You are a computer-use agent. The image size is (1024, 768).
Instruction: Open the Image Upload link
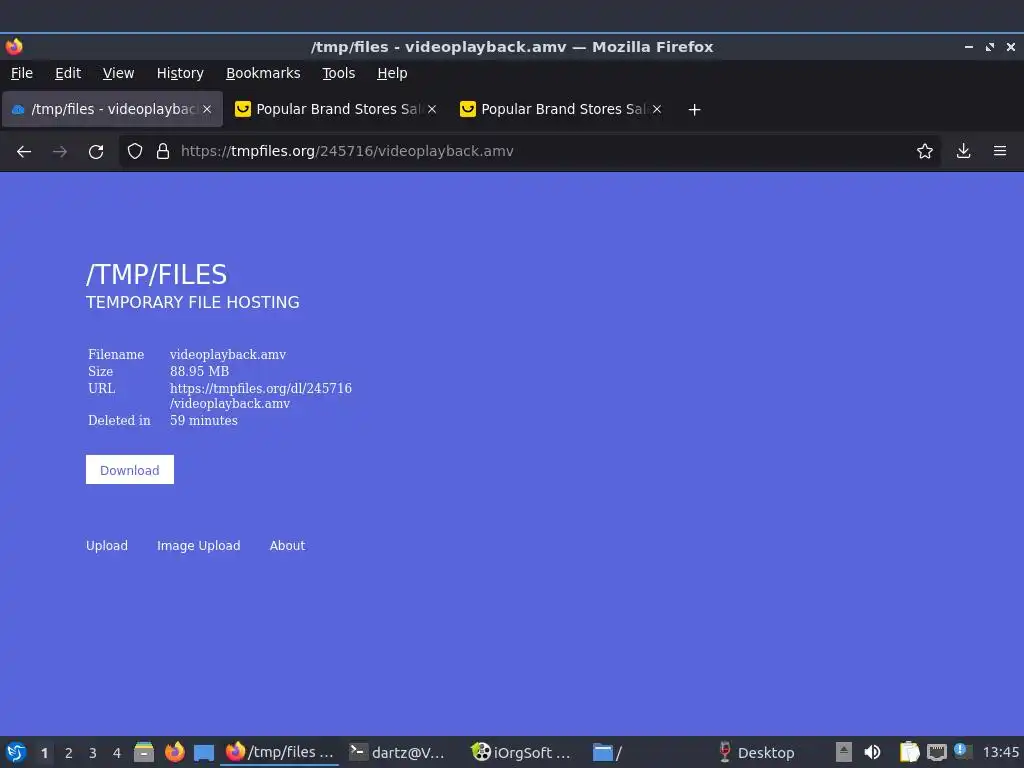pos(199,545)
